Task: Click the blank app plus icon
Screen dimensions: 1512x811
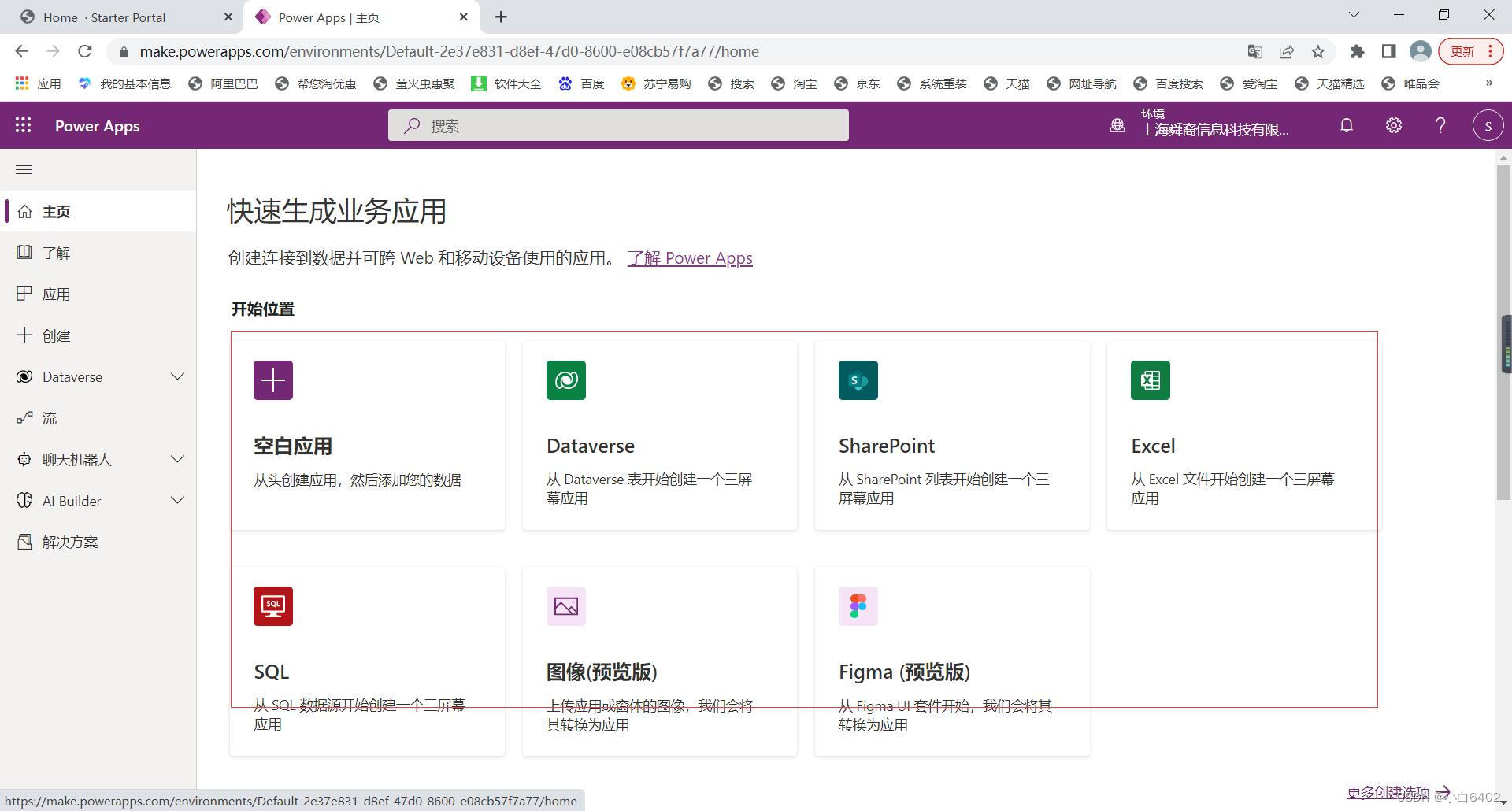Action: click(x=273, y=380)
